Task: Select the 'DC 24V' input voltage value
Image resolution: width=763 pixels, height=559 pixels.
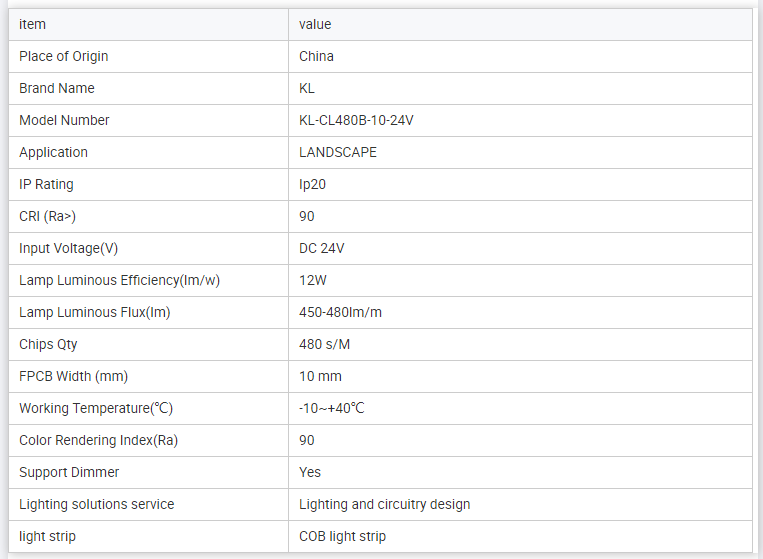Action: (322, 248)
